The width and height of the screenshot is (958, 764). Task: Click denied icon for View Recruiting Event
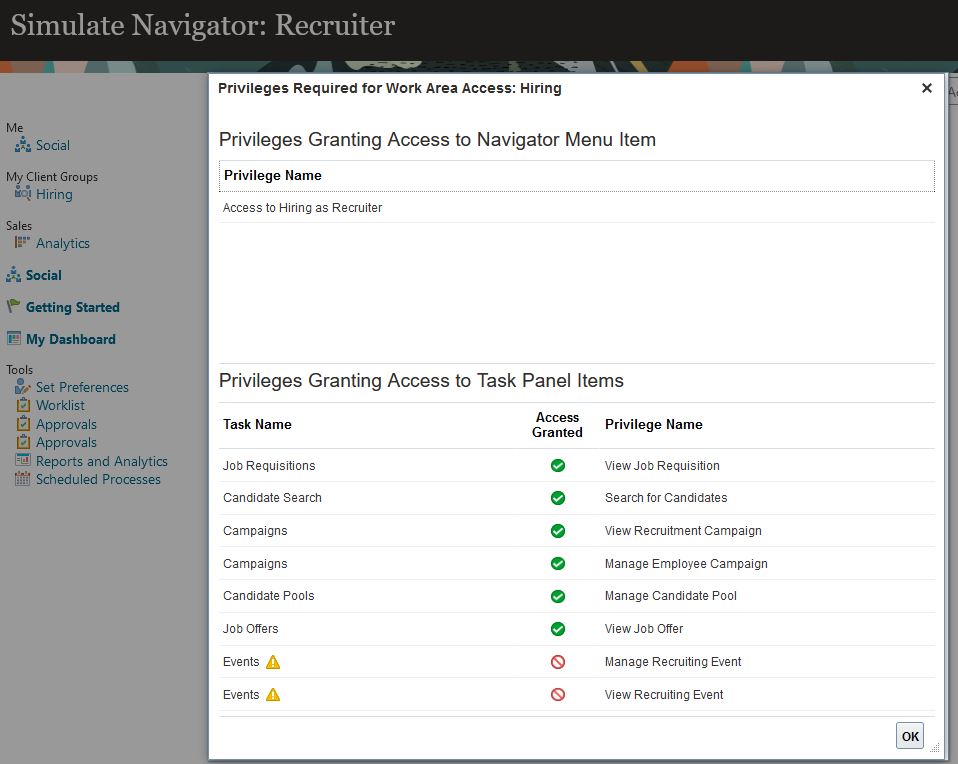pos(558,694)
